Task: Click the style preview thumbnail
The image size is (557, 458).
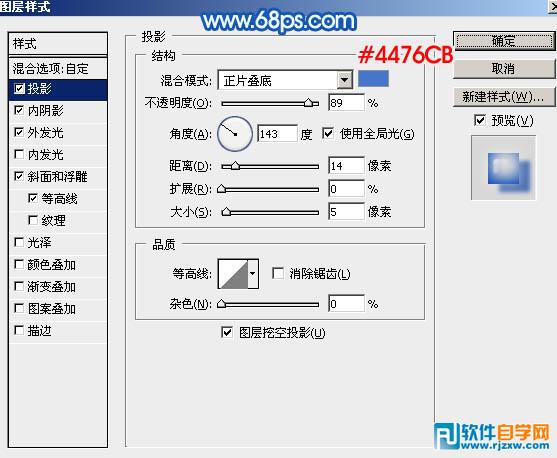Action: (x=503, y=168)
